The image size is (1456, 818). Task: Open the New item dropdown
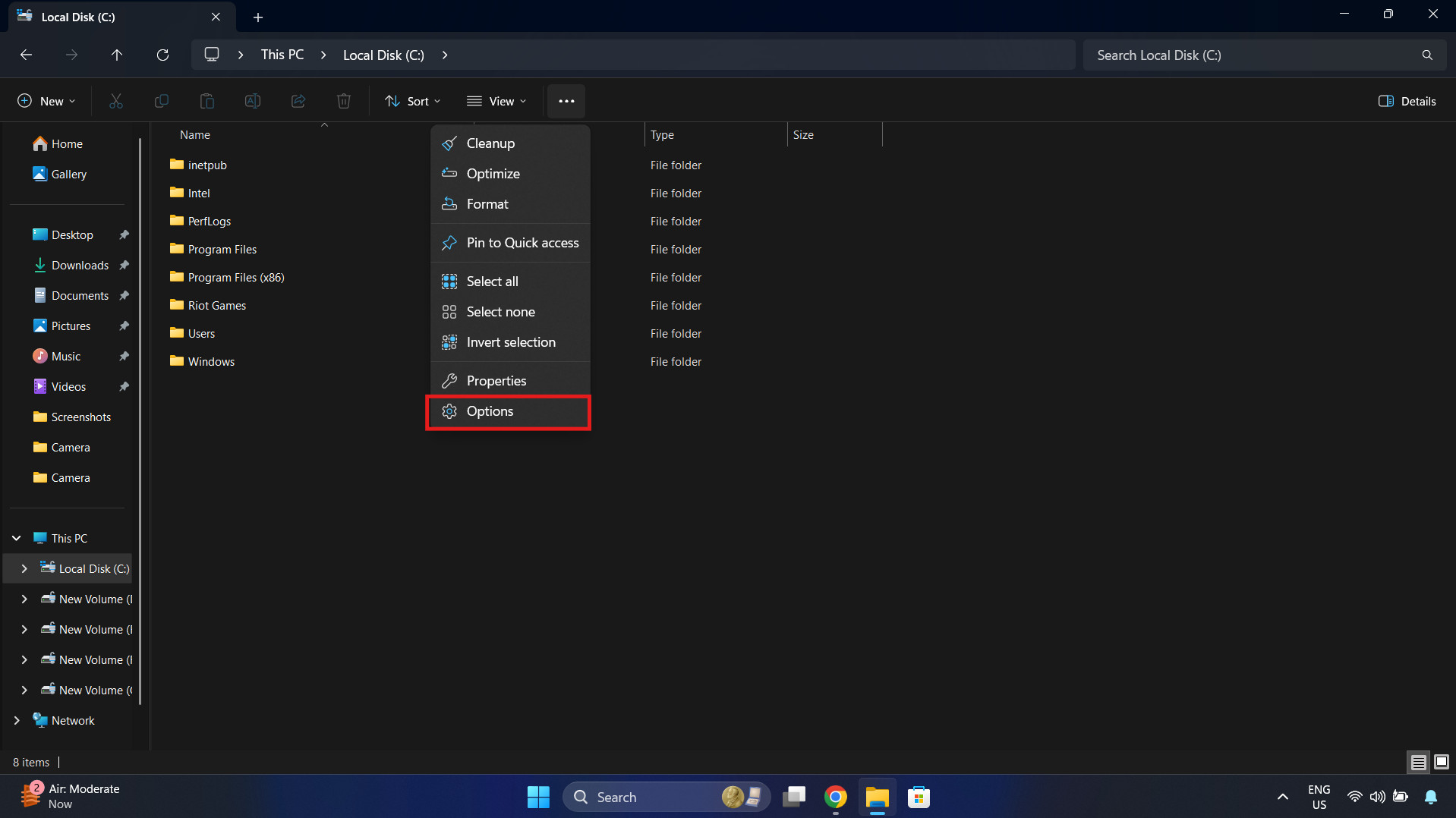point(45,100)
